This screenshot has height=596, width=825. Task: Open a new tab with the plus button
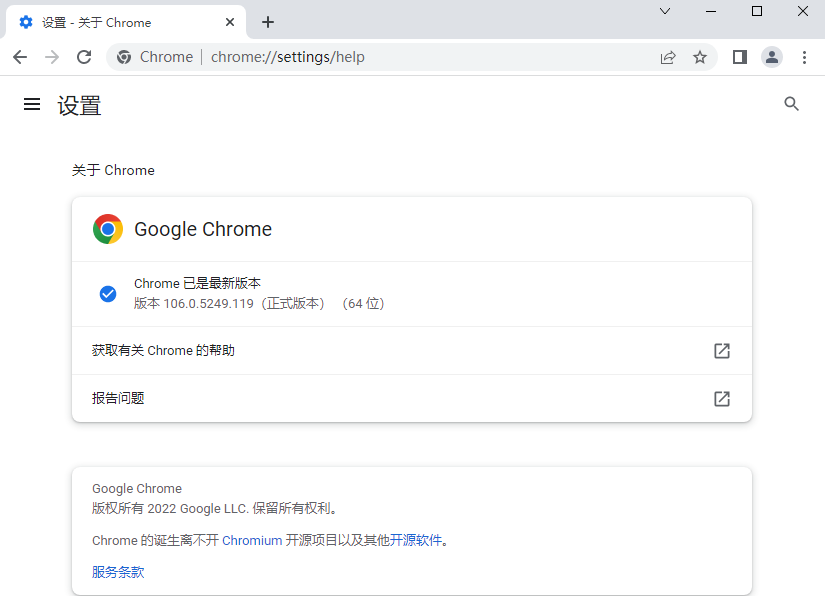click(268, 22)
